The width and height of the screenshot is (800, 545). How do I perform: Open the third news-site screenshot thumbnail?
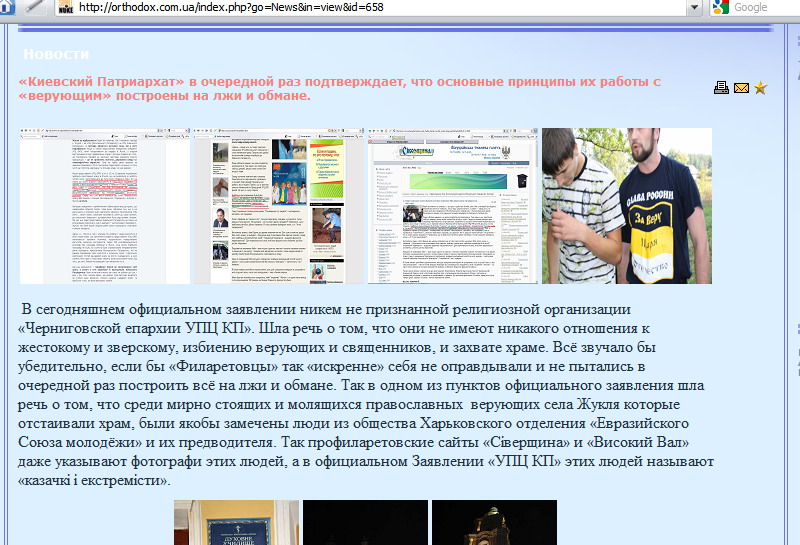(x=453, y=206)
